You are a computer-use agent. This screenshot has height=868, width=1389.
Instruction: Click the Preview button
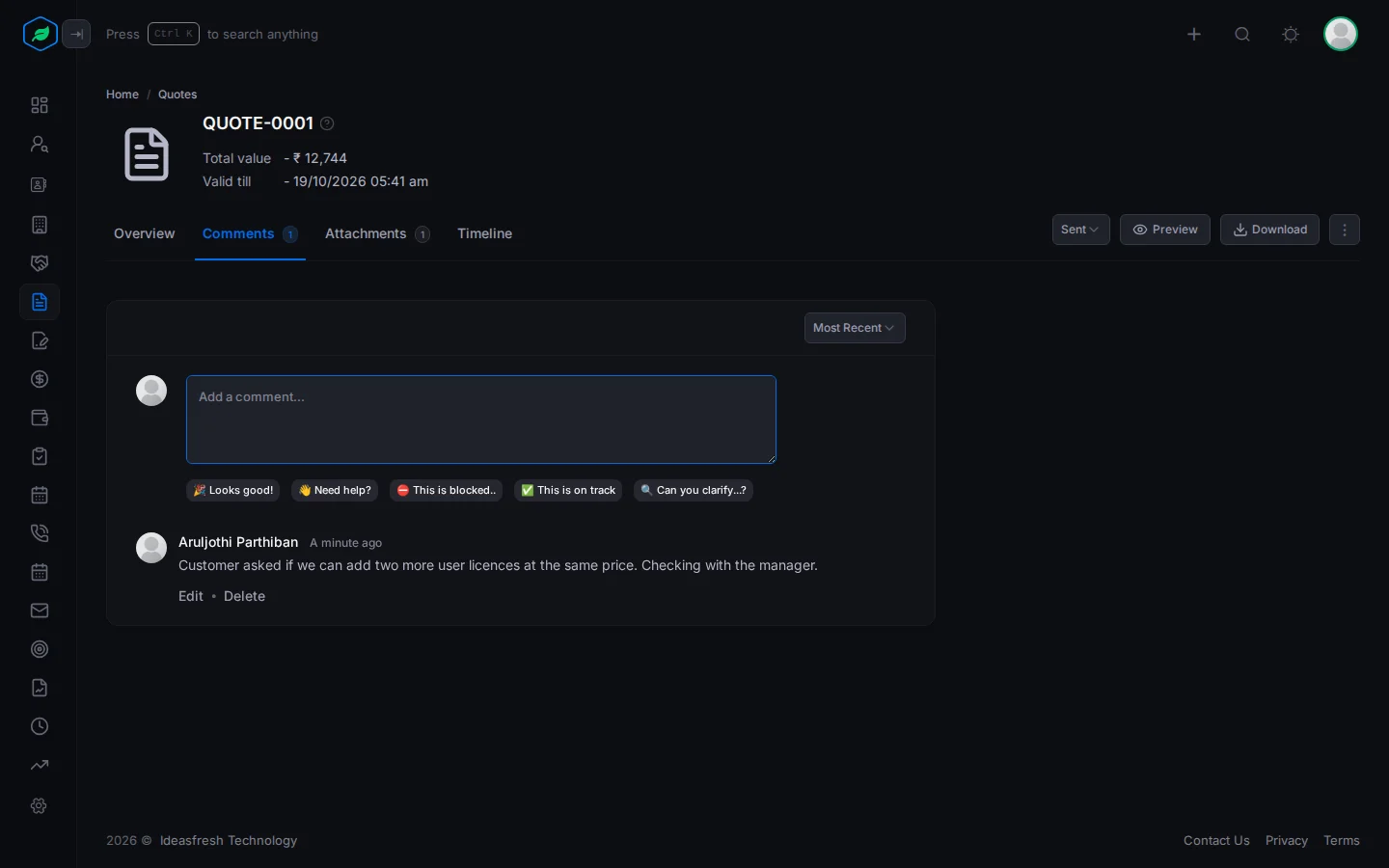[1165, 230]
